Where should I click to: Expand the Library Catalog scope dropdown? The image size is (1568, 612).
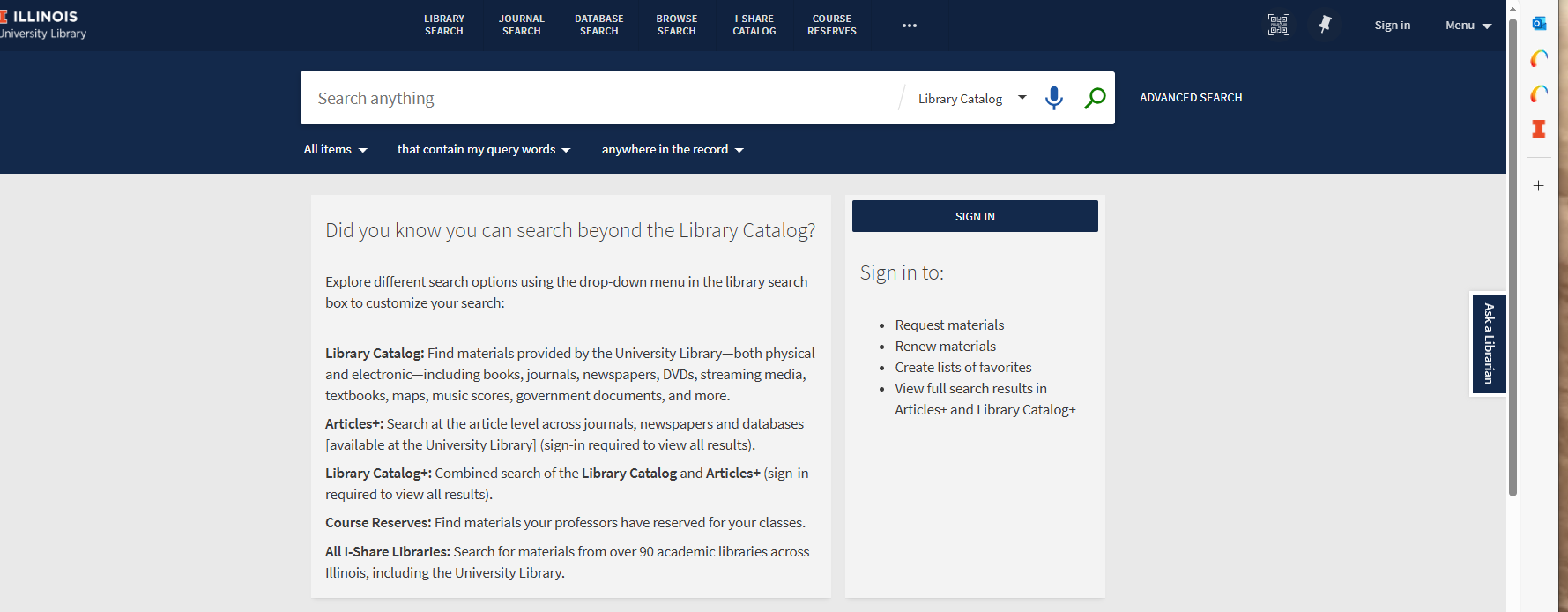[x=971, y=99]
